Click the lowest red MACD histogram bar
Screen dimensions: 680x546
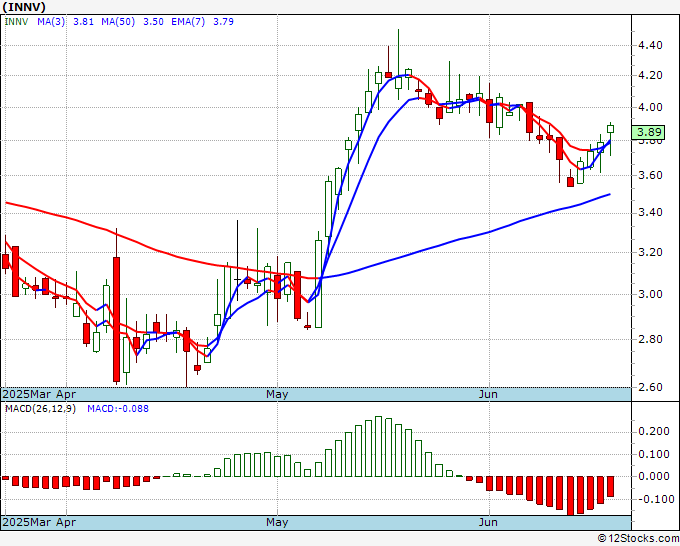click(570, 496)
